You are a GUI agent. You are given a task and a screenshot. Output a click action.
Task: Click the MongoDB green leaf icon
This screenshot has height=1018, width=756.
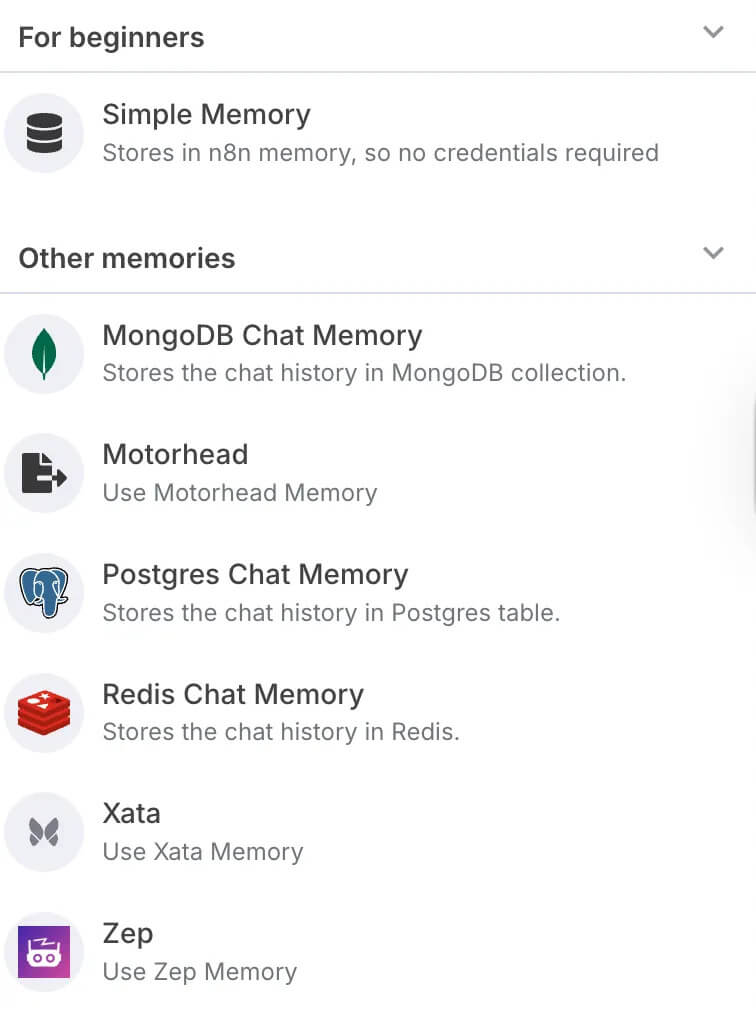pyautogui.click(x=44, y=354)
